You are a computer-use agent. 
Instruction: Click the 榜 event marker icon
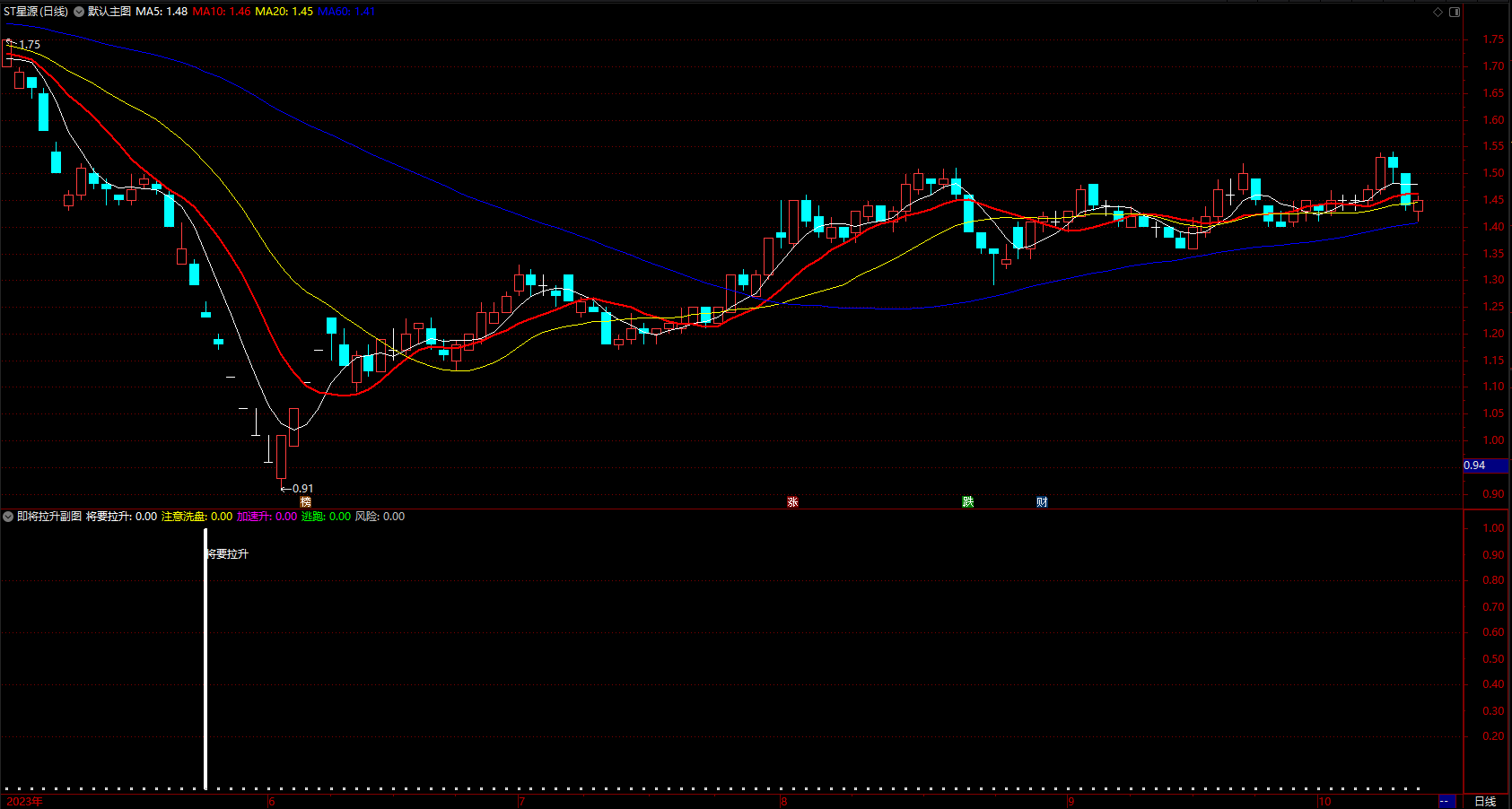tap(305, 502)
